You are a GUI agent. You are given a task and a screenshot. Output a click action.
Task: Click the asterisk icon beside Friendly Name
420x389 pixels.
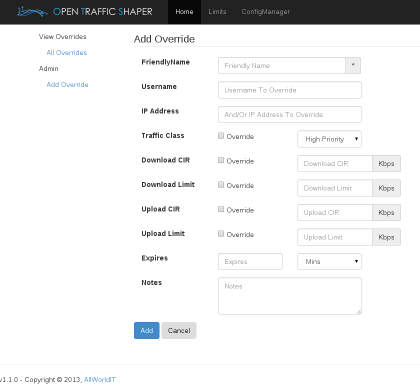click(x=353, y=65)
